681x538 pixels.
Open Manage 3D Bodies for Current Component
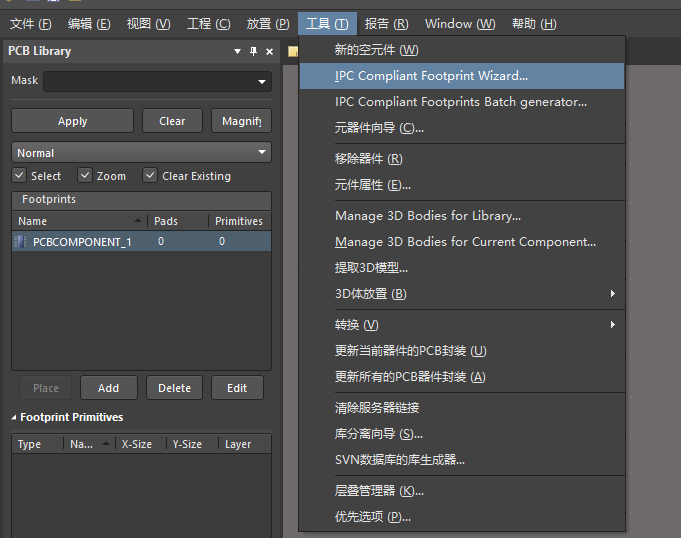462,242
